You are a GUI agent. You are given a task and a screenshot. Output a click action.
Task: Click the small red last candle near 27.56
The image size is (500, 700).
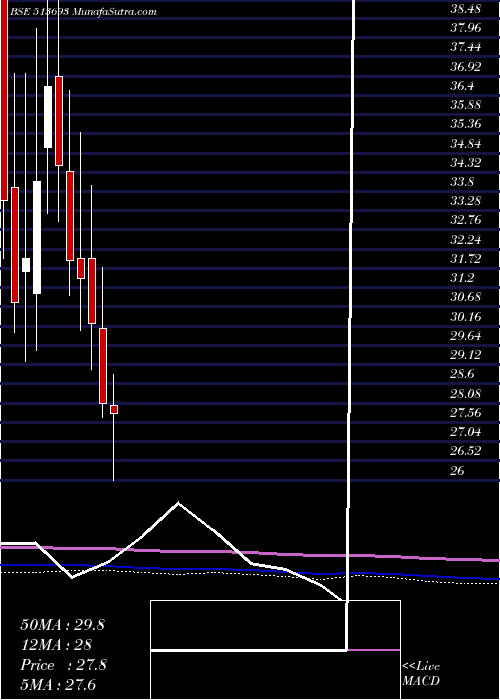(114, 409)
